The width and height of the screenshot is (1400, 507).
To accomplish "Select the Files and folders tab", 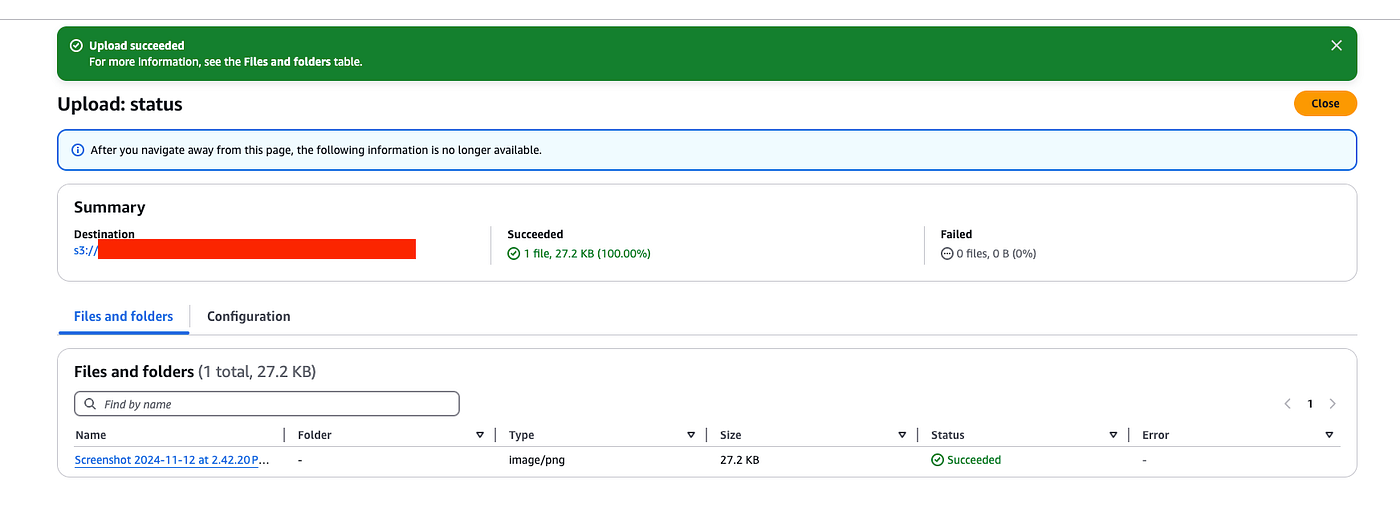I will (123, 316).
